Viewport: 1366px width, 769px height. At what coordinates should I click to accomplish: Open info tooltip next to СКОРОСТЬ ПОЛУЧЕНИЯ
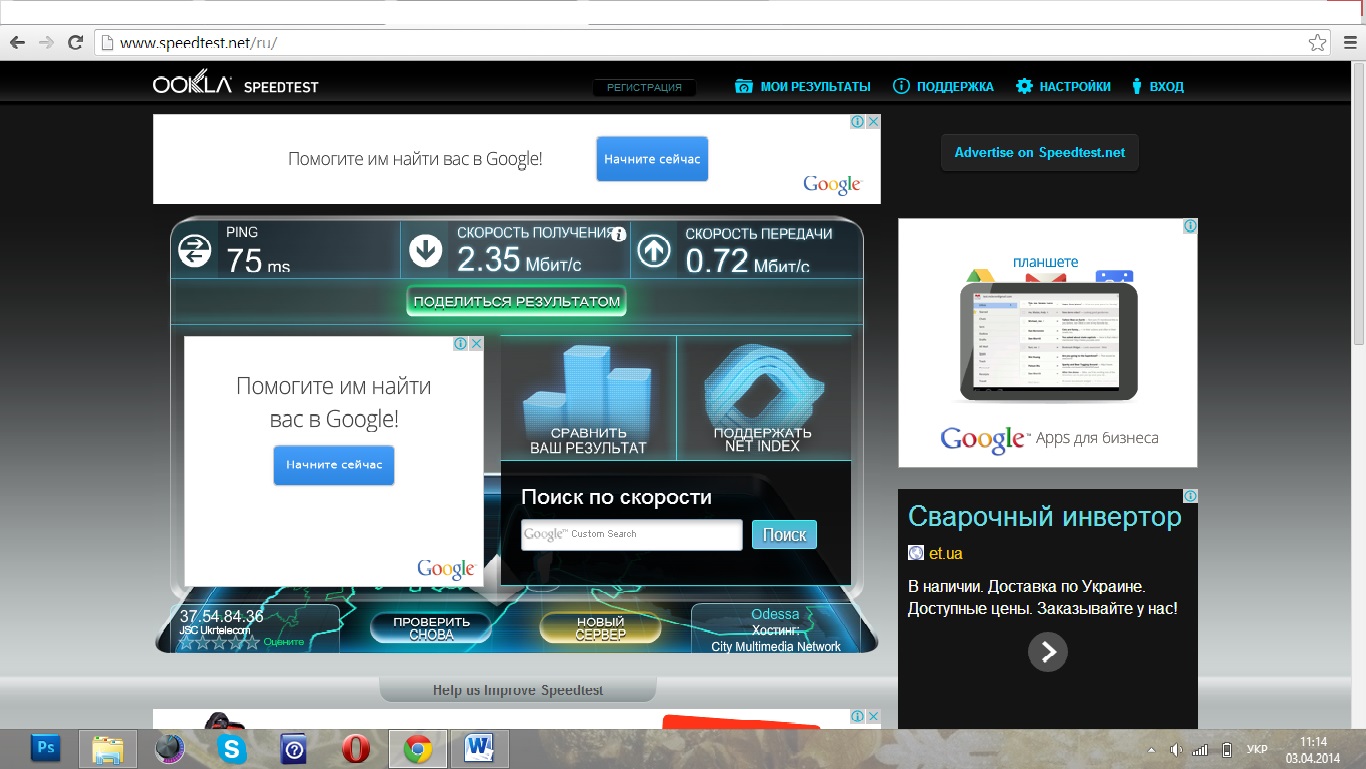tap(619, 234)
